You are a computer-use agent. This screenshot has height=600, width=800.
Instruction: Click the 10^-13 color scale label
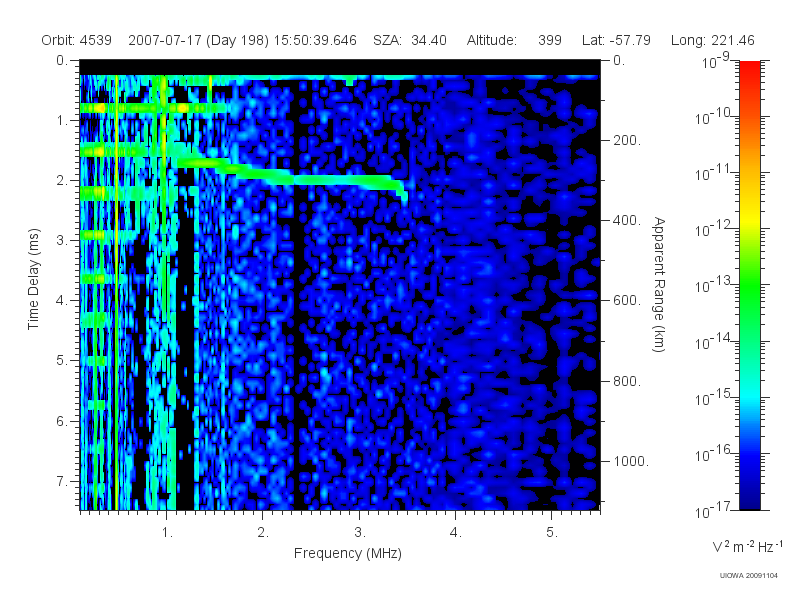[713, 285]
